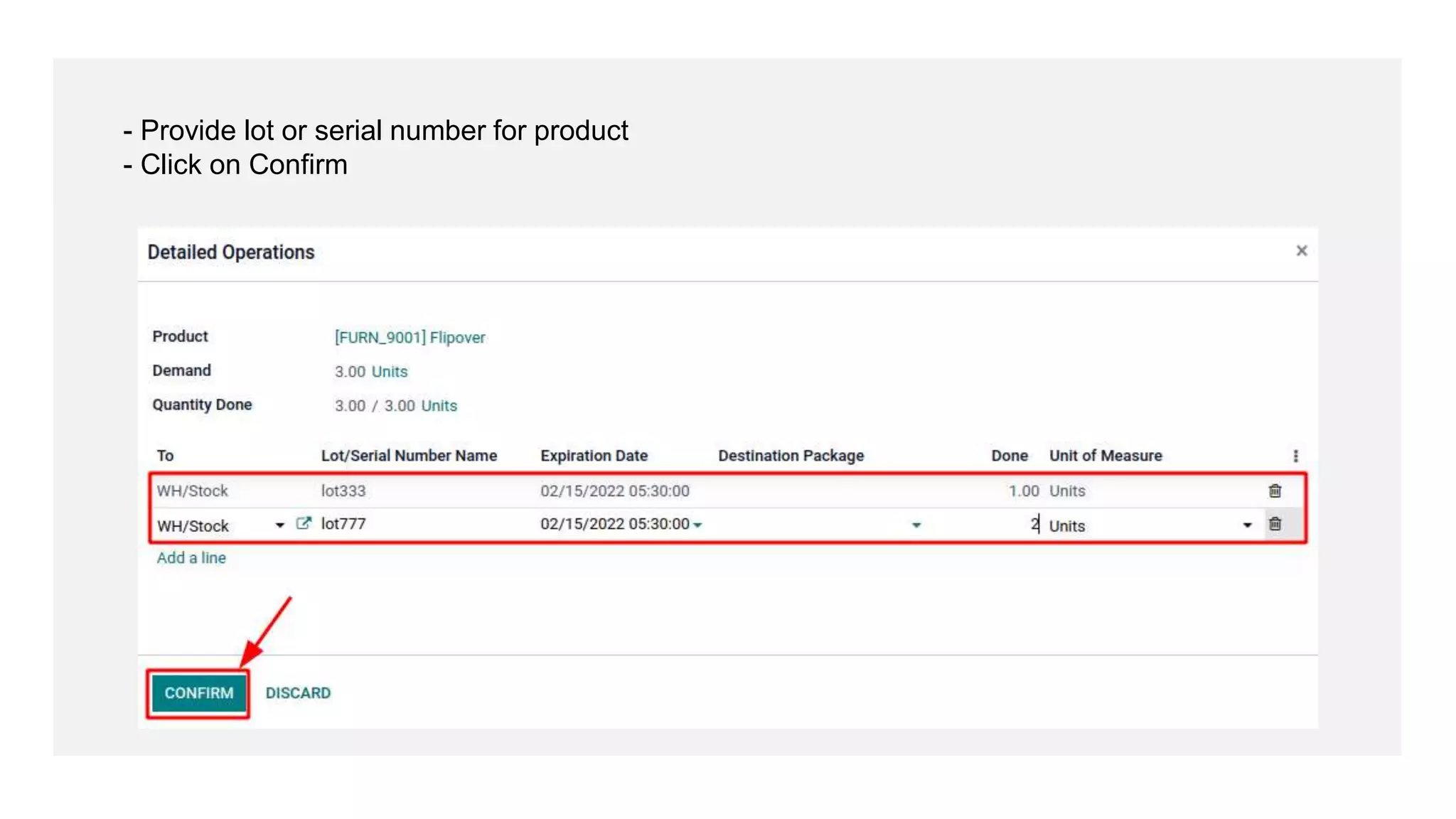Click the Quantity Done value 3.00 / 3.00
The image size is (1456, 819).
[375, 406]
